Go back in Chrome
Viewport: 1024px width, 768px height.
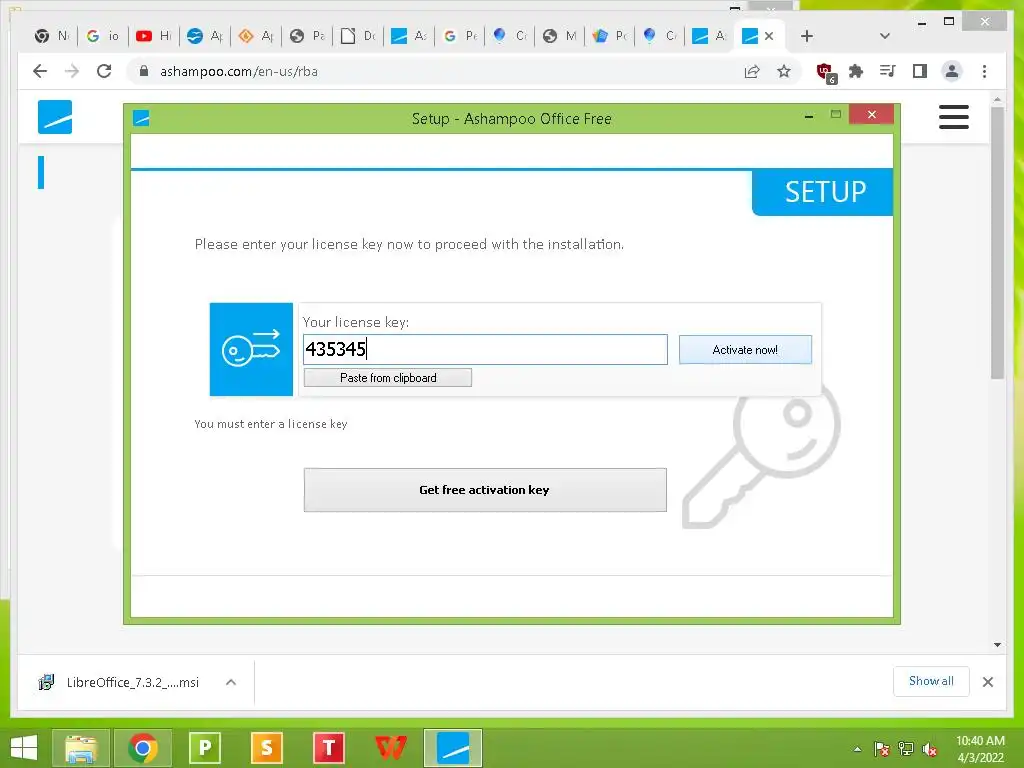pos(40,71)
